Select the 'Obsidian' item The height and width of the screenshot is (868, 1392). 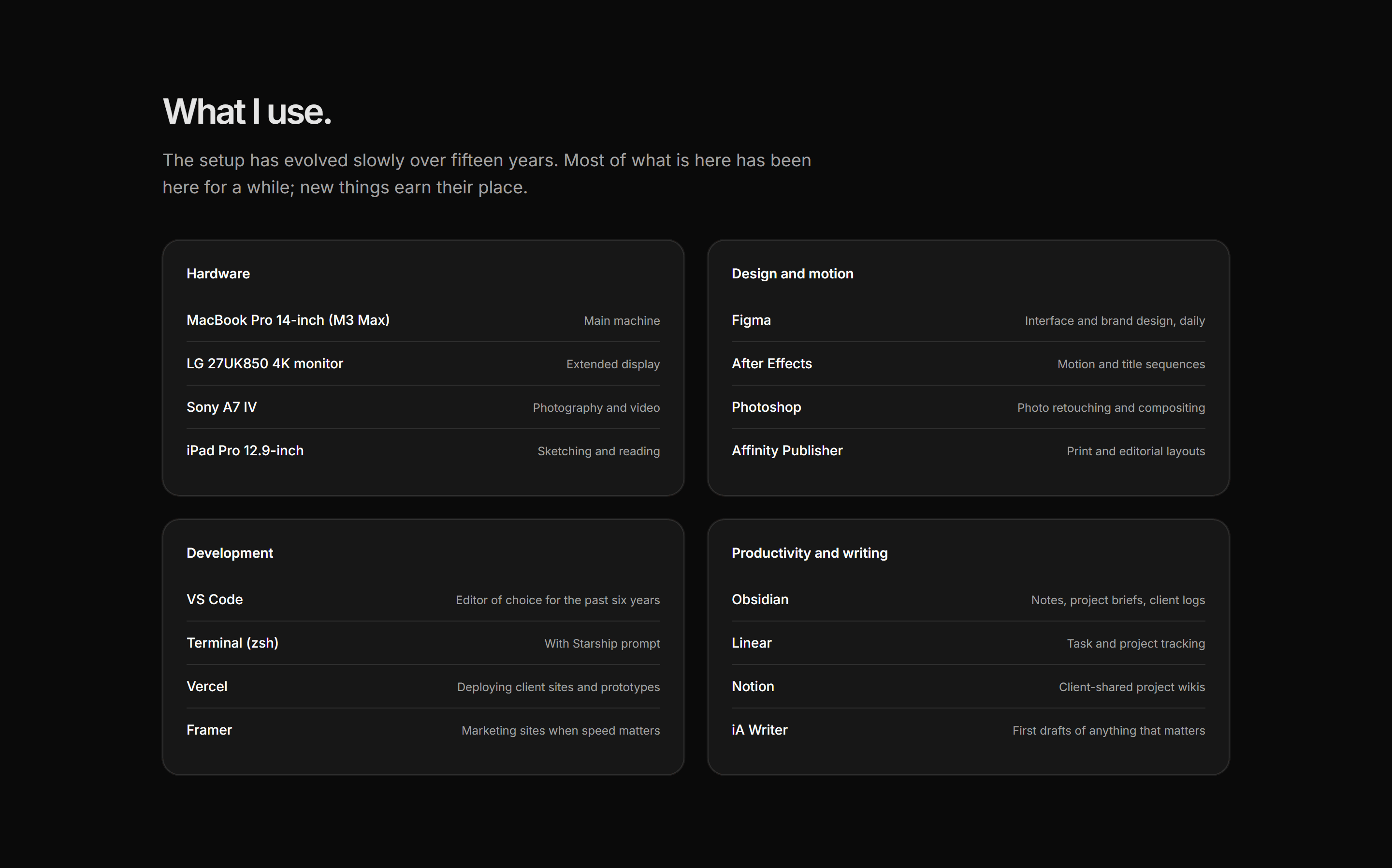click(760, 599)
